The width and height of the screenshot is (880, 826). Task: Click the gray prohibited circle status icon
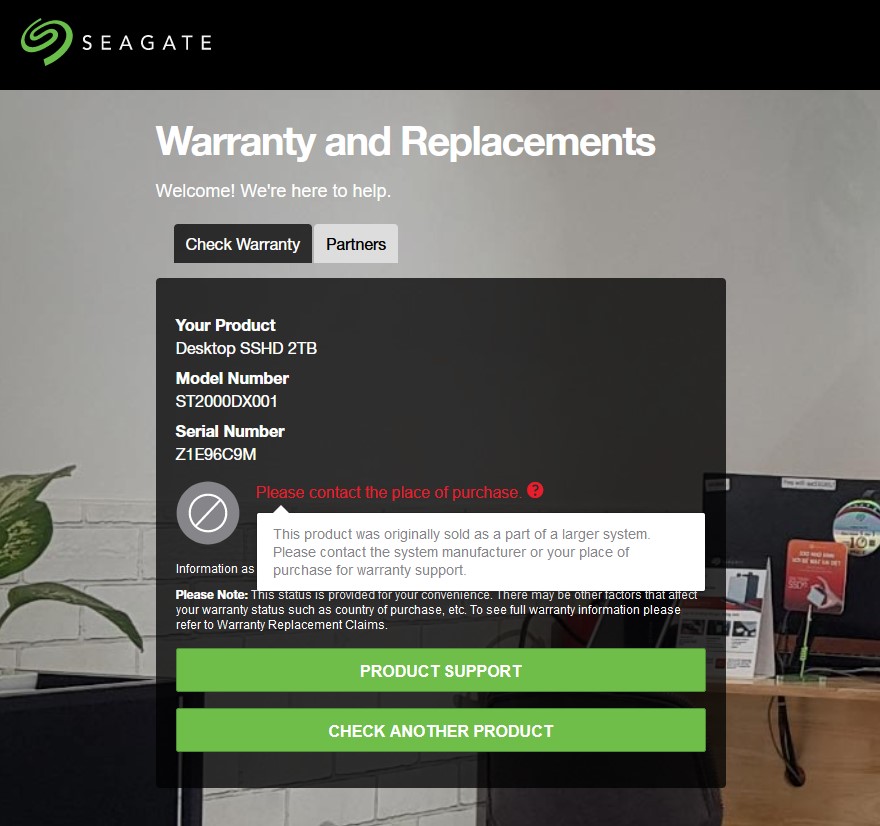pos(208,513)
